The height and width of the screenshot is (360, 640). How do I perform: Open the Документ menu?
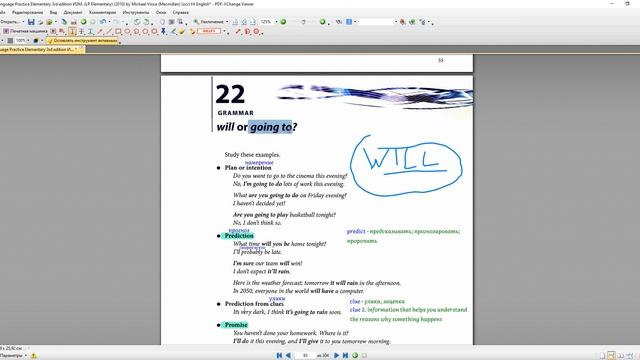(73, 13)
